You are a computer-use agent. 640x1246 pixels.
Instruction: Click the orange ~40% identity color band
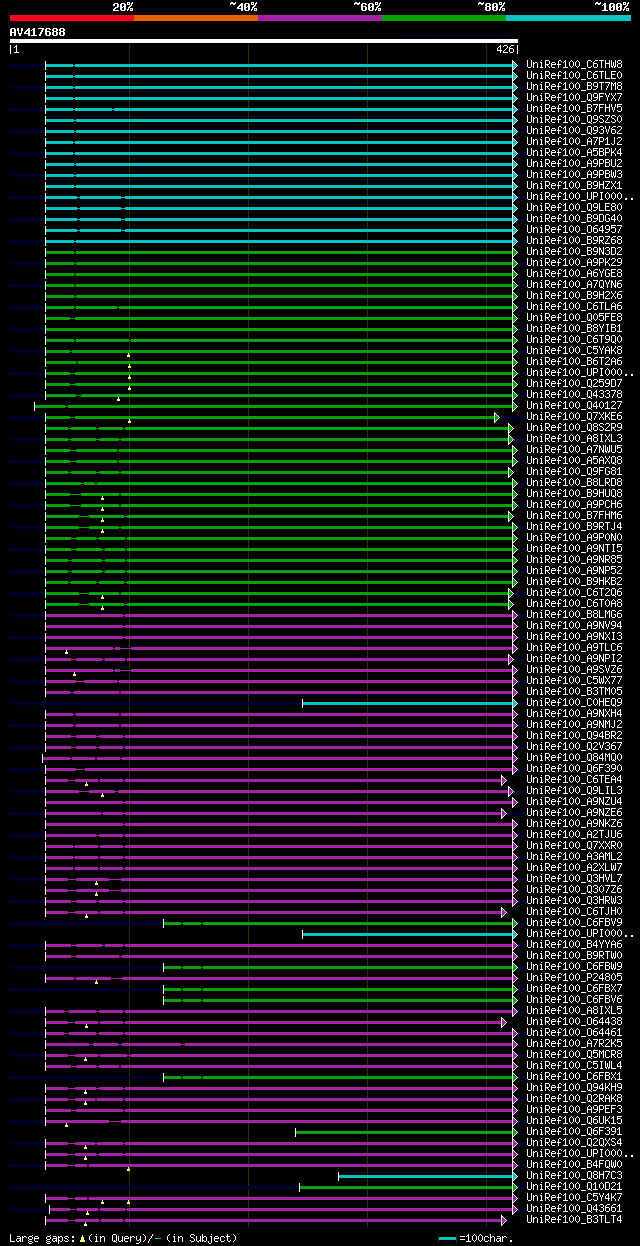pyautogui.click(x=195, y=18)
